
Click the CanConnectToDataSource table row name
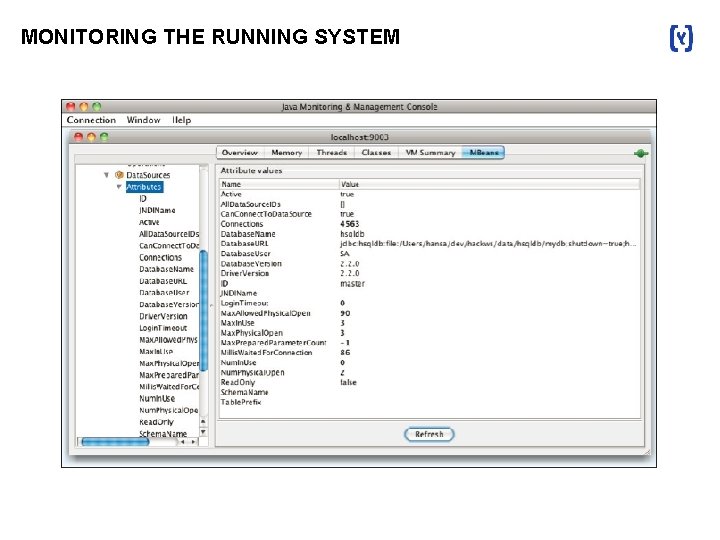pyautogui.click(x=266, y=214)
